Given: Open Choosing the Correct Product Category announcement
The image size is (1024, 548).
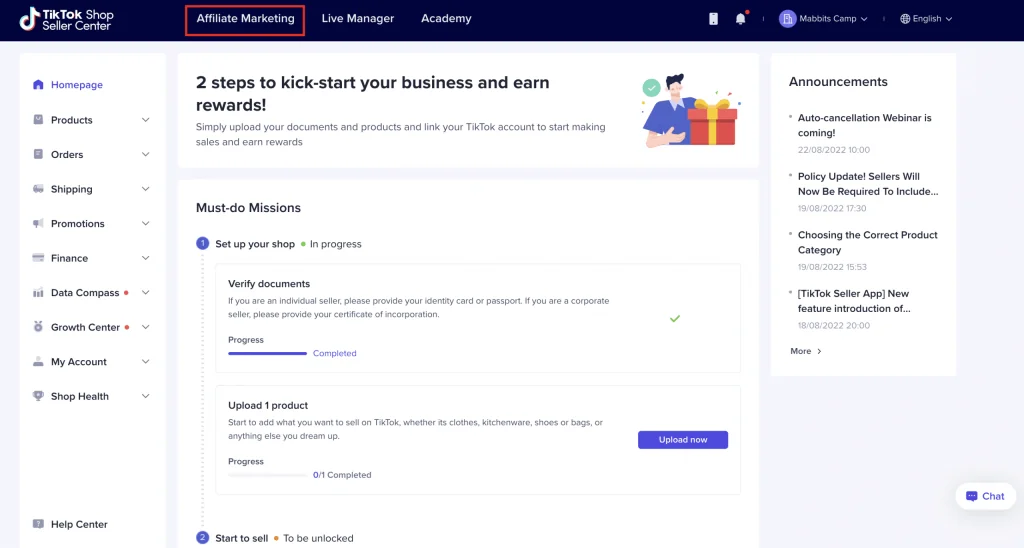Looking at the screenshot, I should pos(867,242).
